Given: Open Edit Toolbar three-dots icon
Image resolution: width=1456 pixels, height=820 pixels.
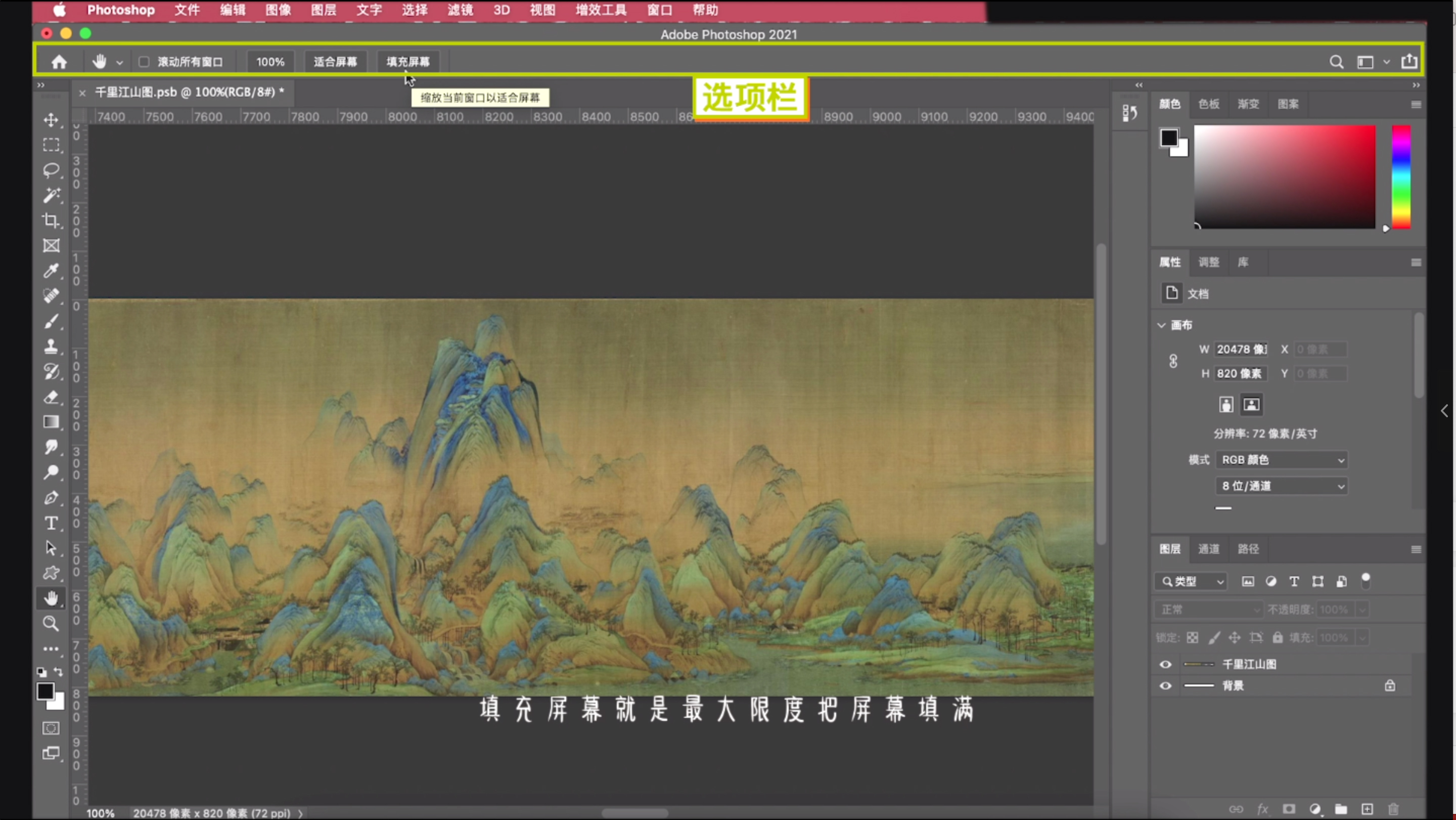Looking at the screenshot, I should (52, 649).
